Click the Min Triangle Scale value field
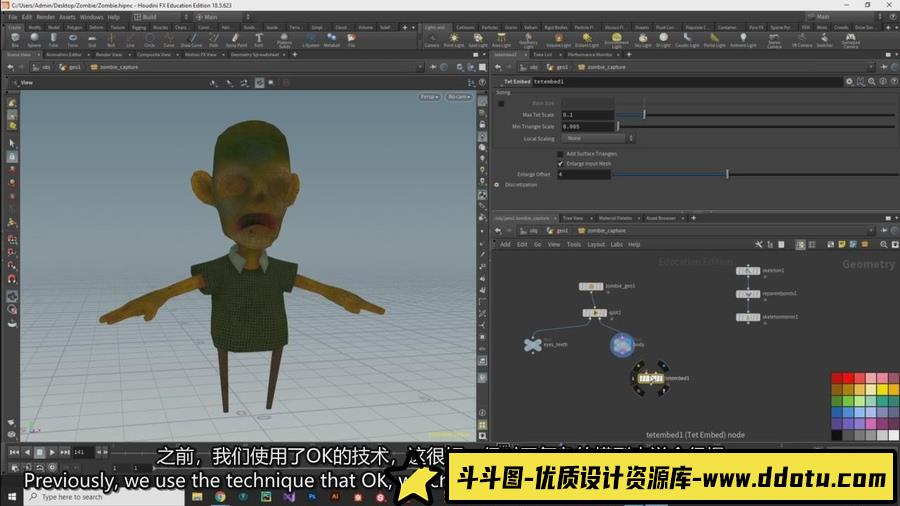The width and height of the screenshot is (900, 506). (x=587, y=126)
